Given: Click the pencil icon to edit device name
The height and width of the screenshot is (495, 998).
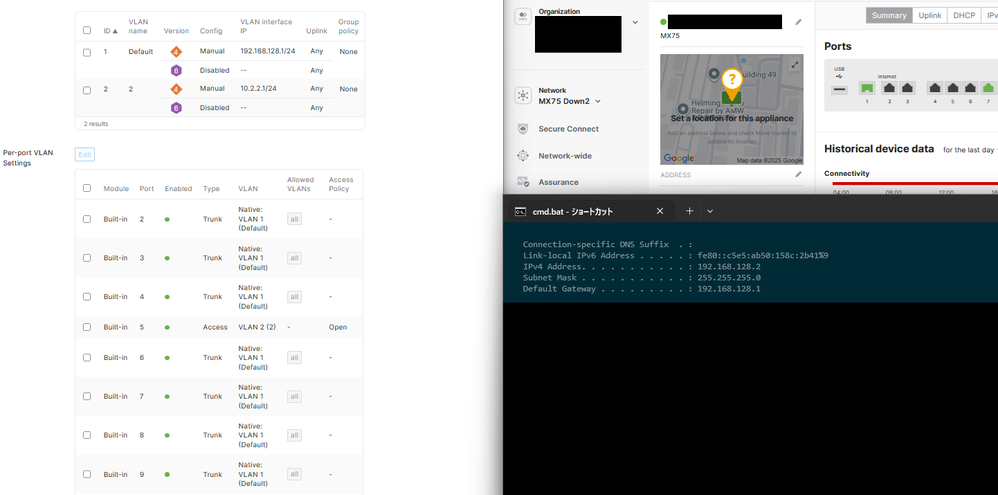Looking at the screenshot, I should [798, 22].
